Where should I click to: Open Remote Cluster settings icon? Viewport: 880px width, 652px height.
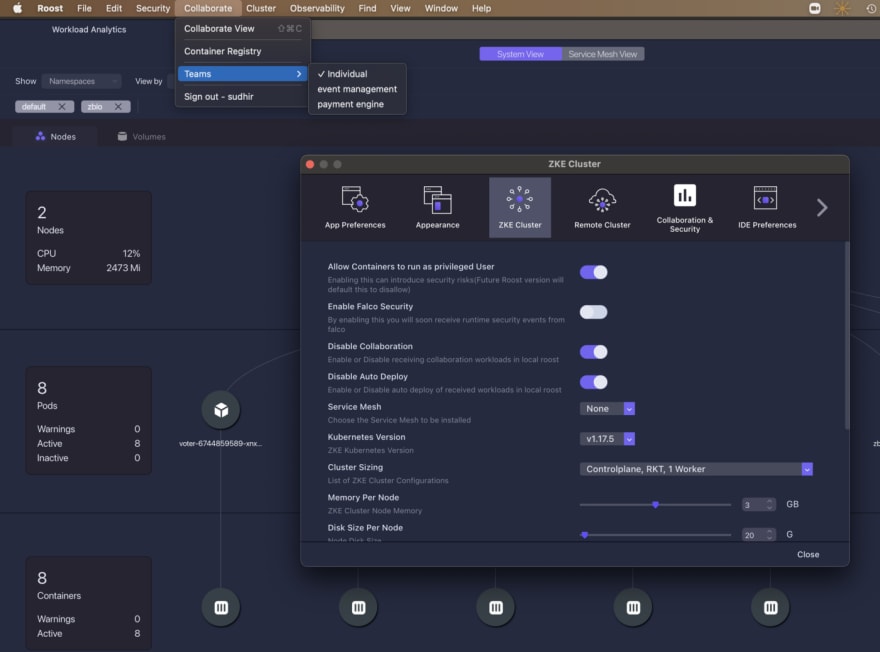pos(602,207)
